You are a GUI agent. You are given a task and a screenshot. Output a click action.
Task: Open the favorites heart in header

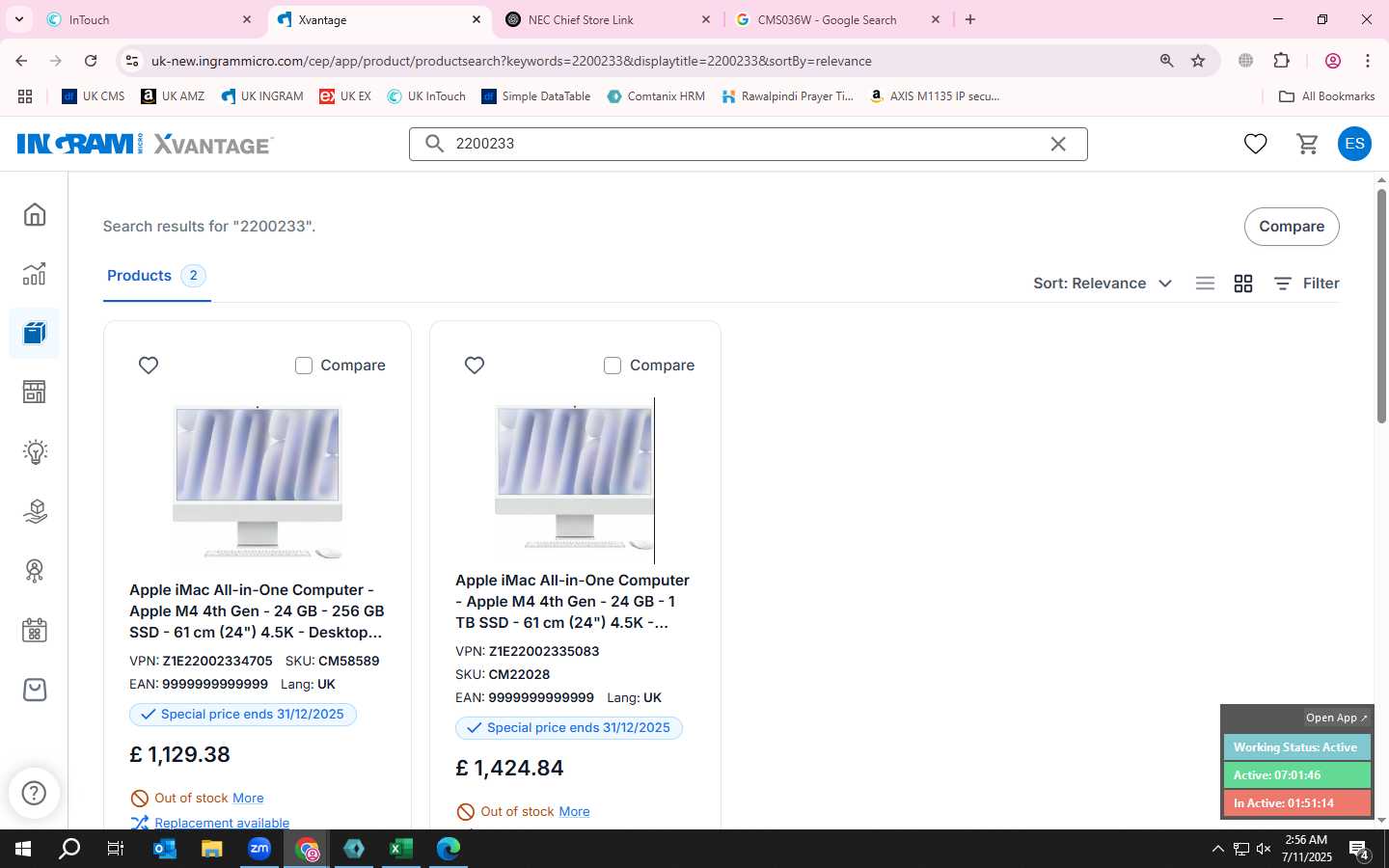1255,144
